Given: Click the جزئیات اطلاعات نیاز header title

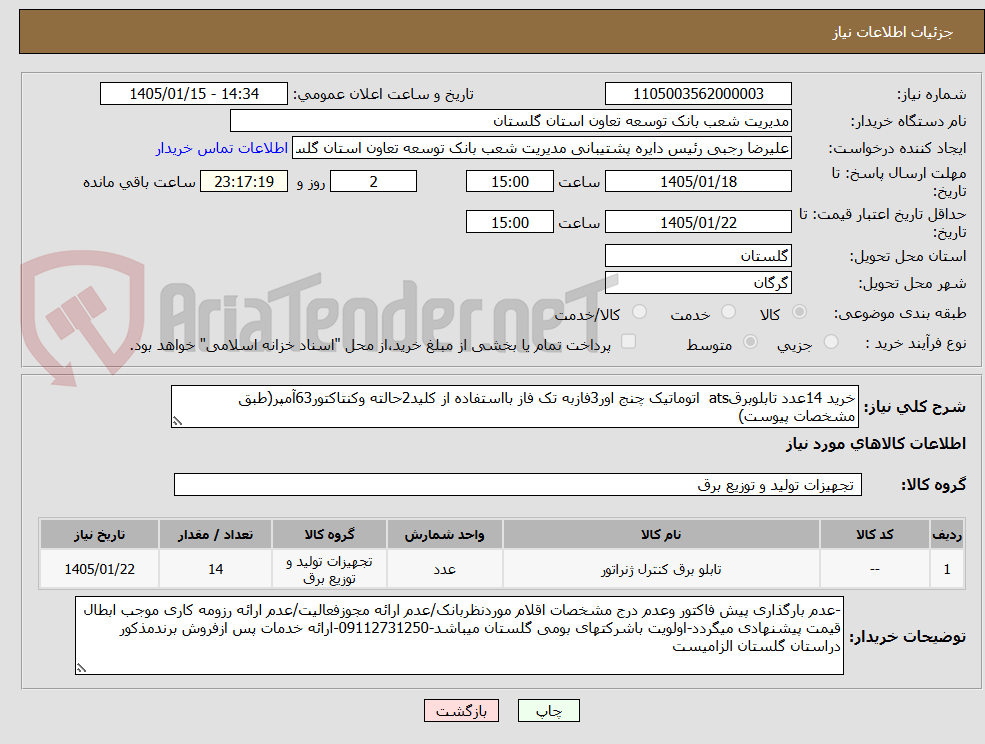Looking at the screenshot, I should (893, 32).
